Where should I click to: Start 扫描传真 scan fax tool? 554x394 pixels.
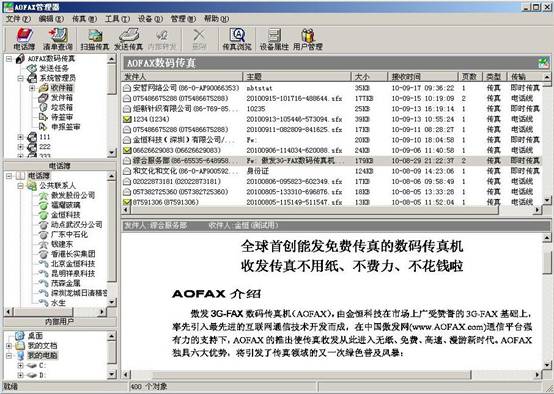coord(95,39)
